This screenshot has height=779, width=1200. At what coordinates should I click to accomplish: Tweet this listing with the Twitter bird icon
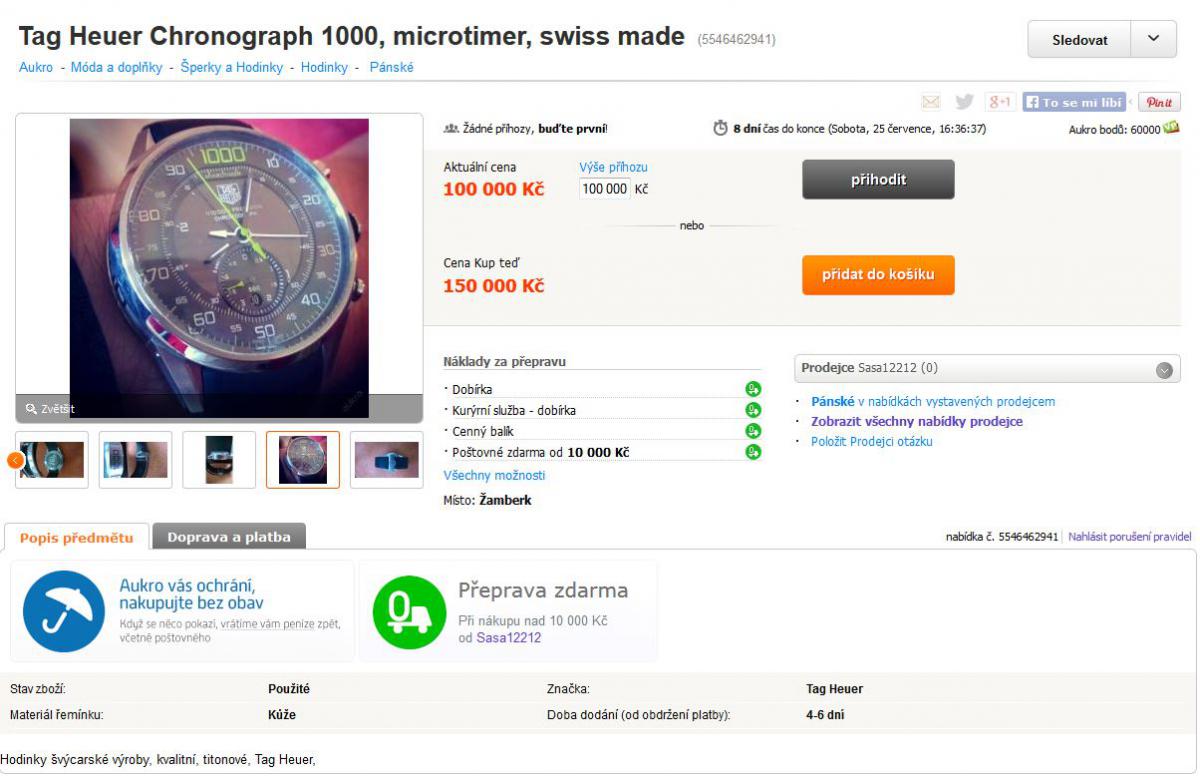click(964, 102)
